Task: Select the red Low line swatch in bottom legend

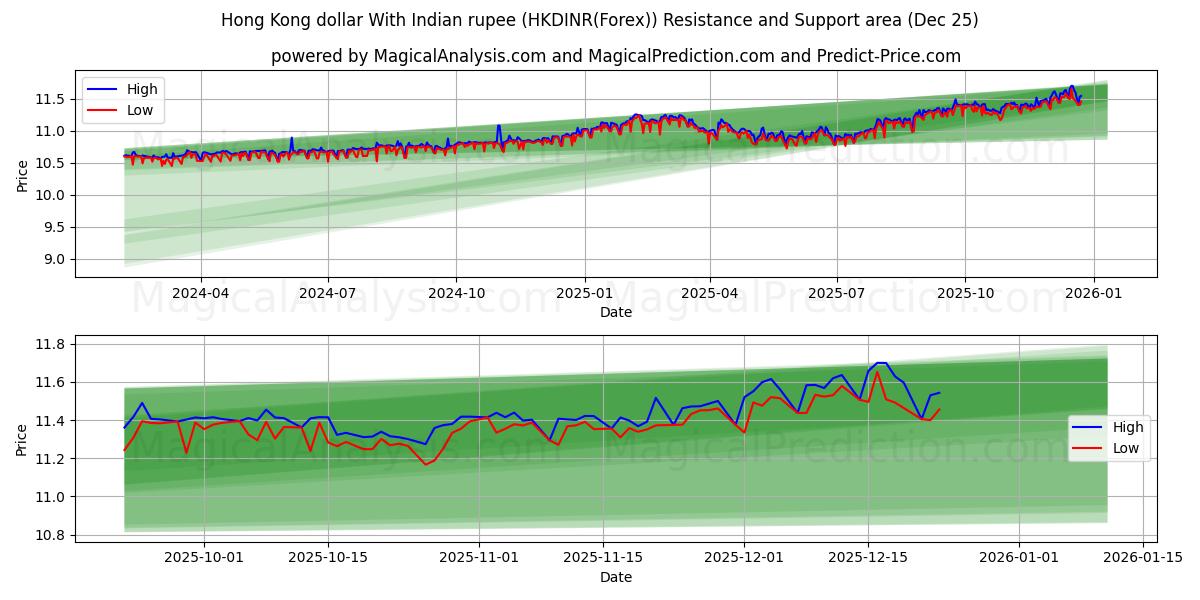Action: click(1086, 446)
